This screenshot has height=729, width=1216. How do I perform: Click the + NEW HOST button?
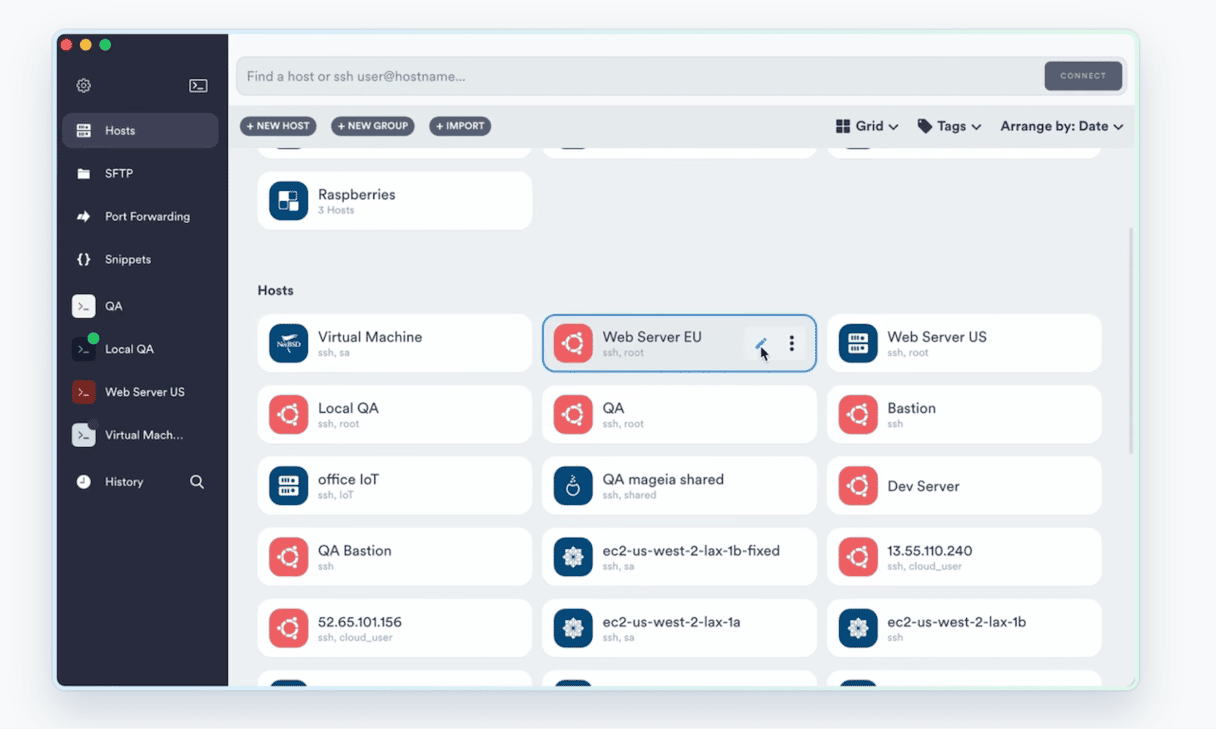pyautogui.click(x=278, y=126)
